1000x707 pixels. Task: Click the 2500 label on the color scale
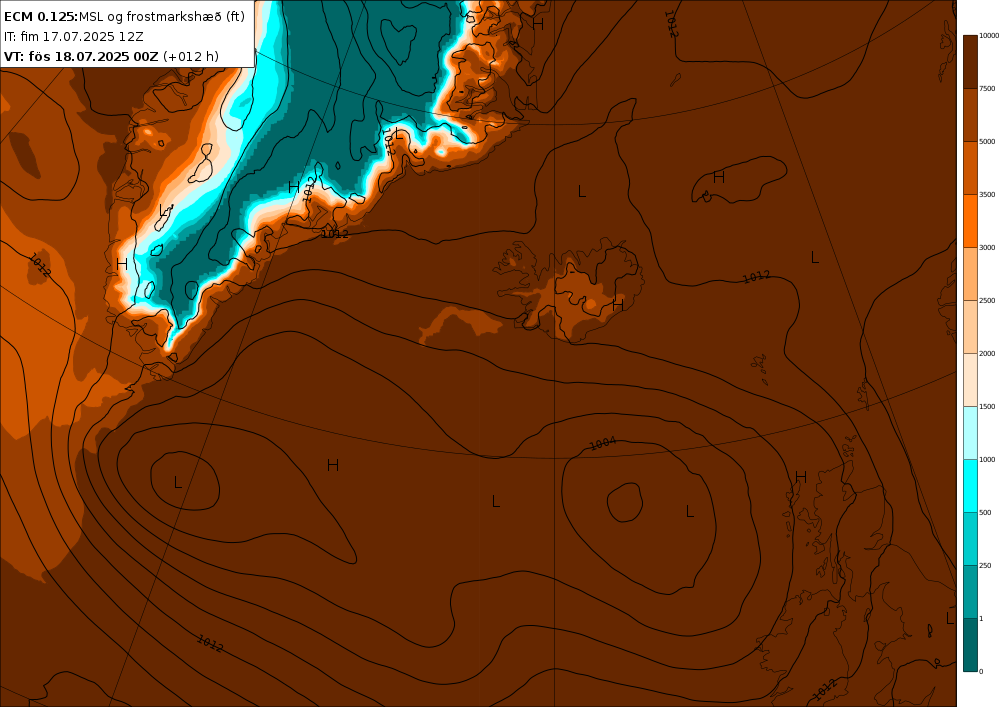click(987, 300)
